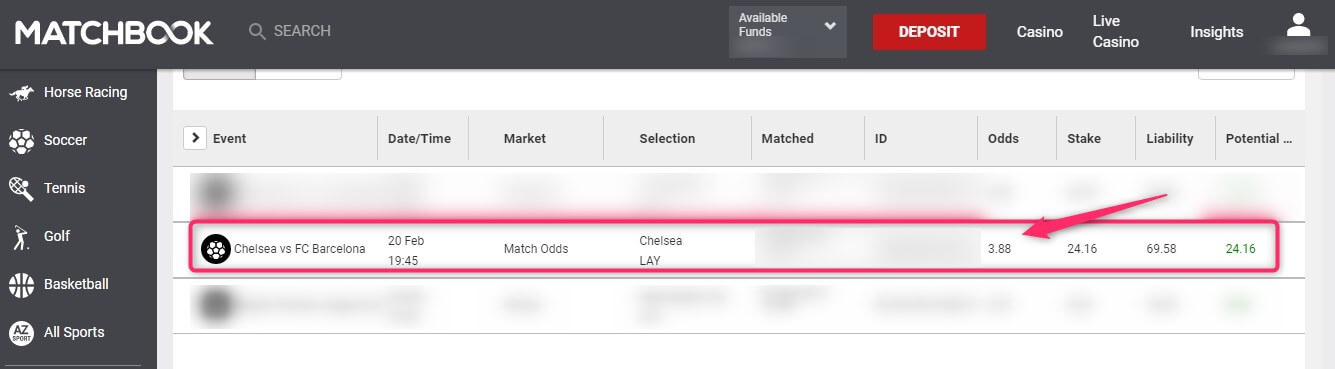Click soccer ball icon beside Chelsea vs FC Barcelona
Screen dimensions: 1335x369
pos(216,249)
